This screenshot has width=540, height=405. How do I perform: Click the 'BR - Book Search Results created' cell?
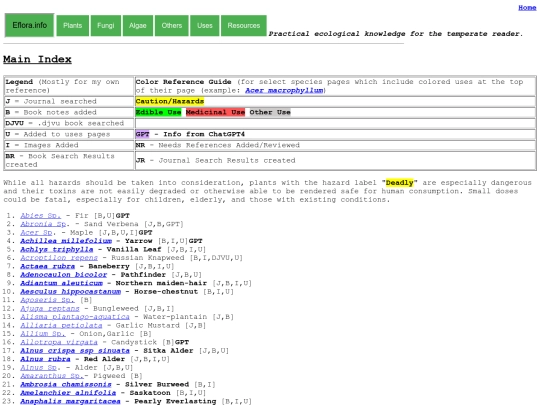[69, 160]
